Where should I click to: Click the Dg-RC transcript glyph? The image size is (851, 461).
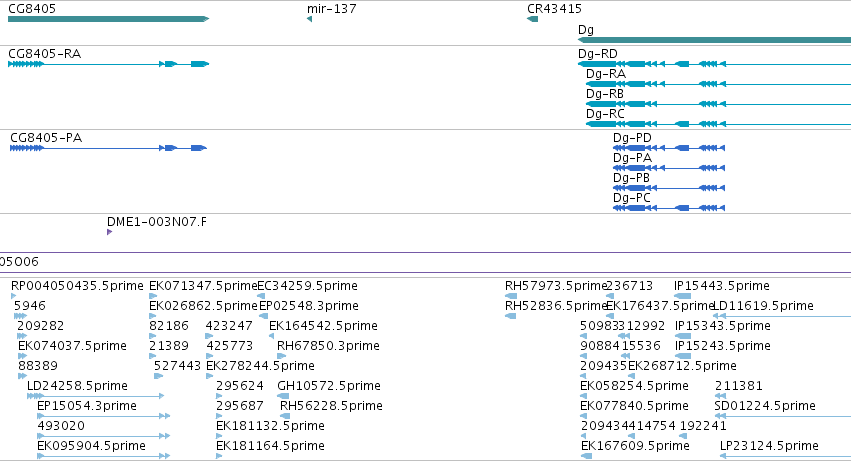click(719, 124)
